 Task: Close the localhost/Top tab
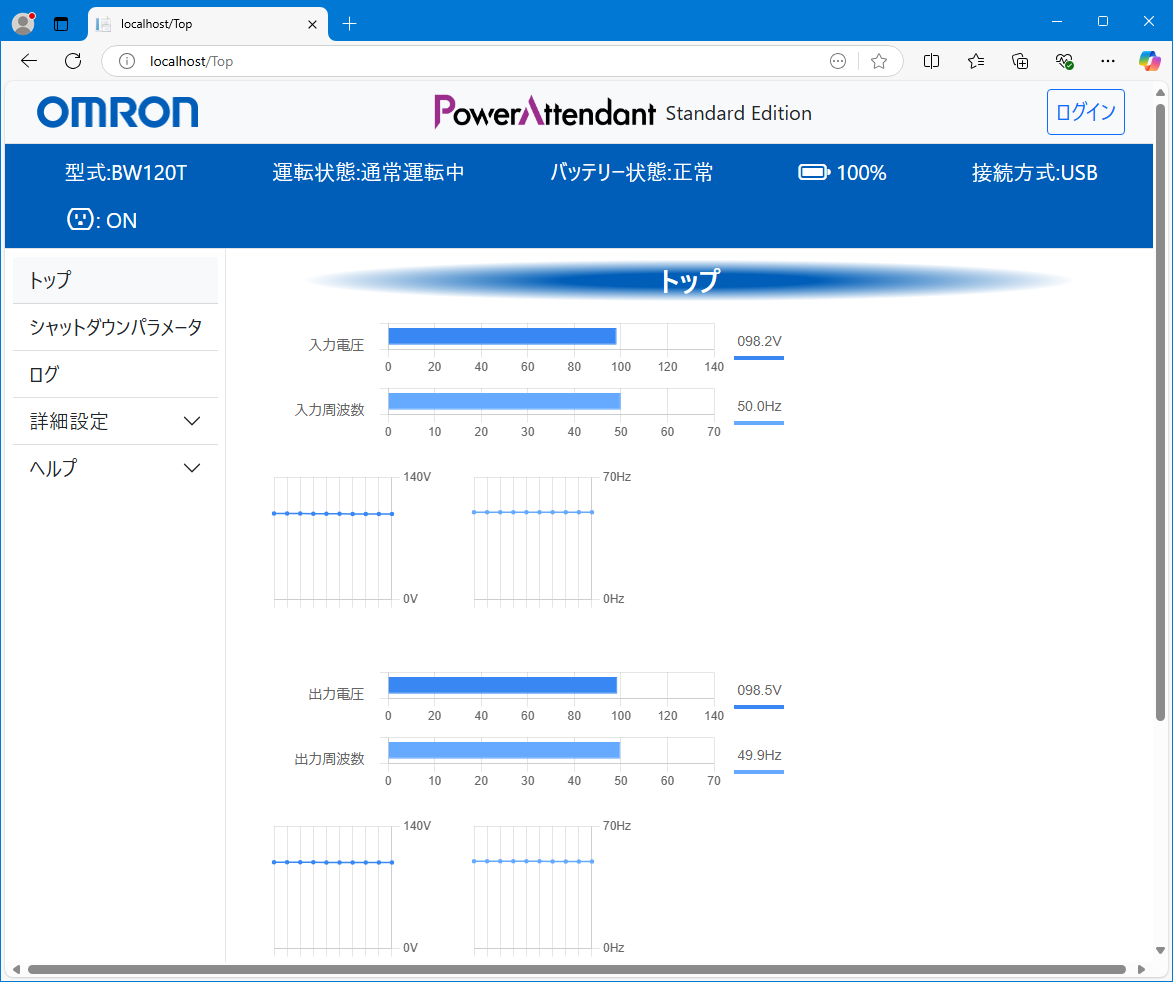pos(313,24)
